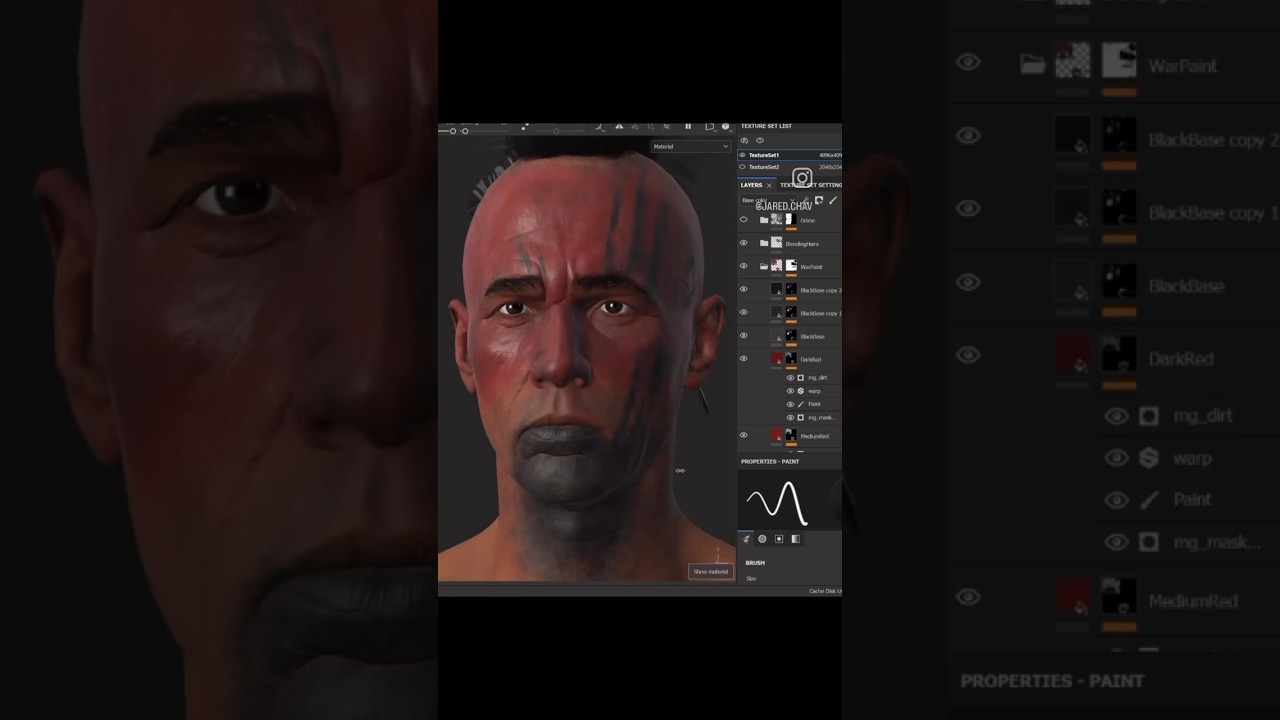This screenshot has width=1280, height=720.
Task: Hide the Grime layer
Action: click(x=743, y=220)
